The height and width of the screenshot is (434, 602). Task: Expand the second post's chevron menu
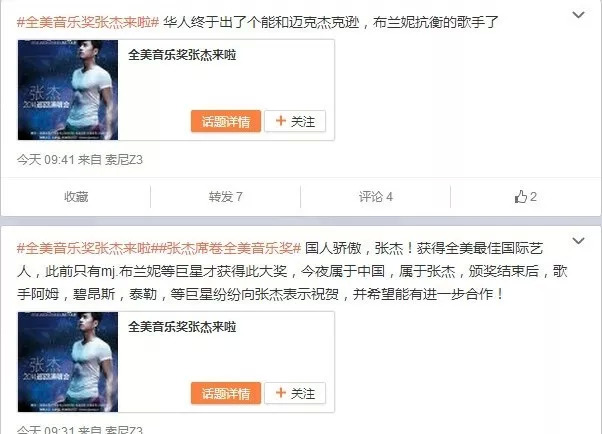(578, 241)
